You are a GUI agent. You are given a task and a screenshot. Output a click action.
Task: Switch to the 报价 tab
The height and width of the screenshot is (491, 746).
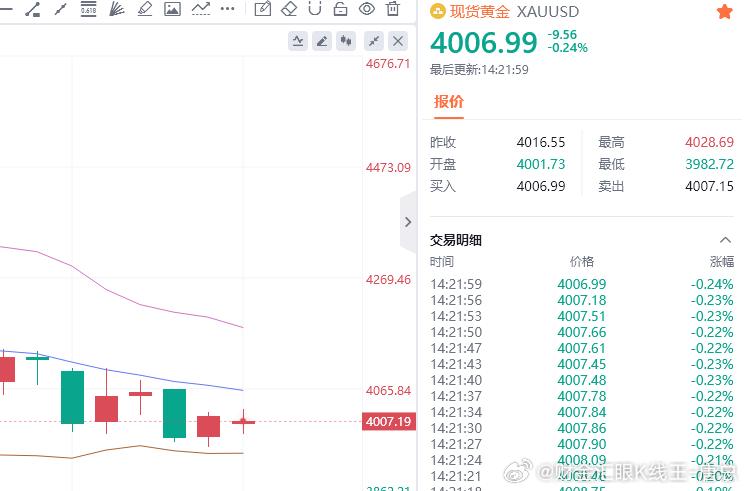[449, 102]
